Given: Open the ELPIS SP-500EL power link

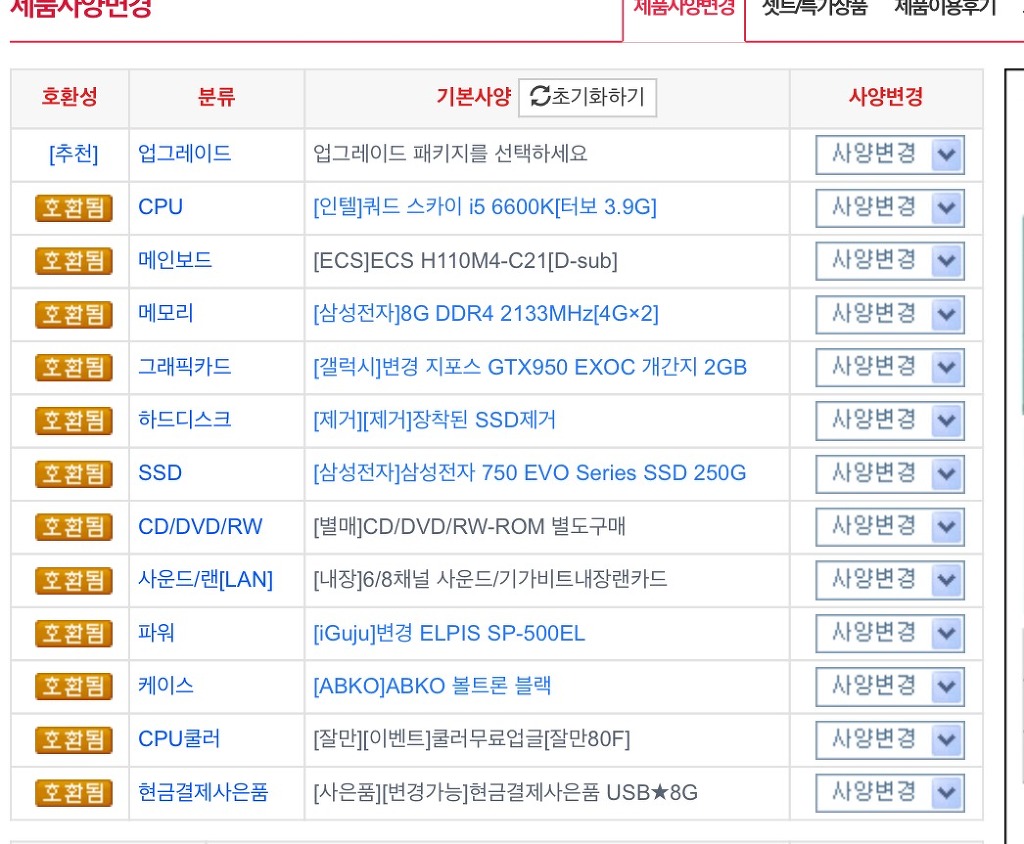Looking at the screenshot, I should 449,633.
